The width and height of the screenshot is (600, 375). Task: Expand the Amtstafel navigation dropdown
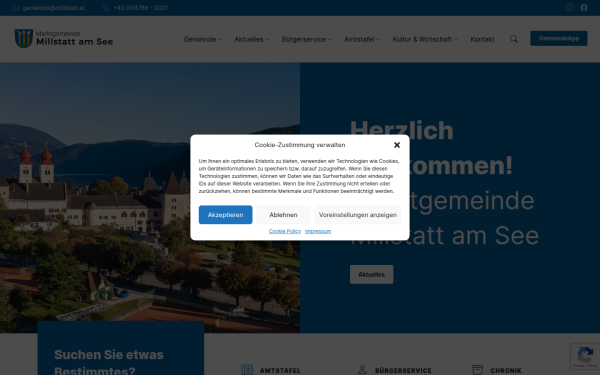click(x=362, y=39)
